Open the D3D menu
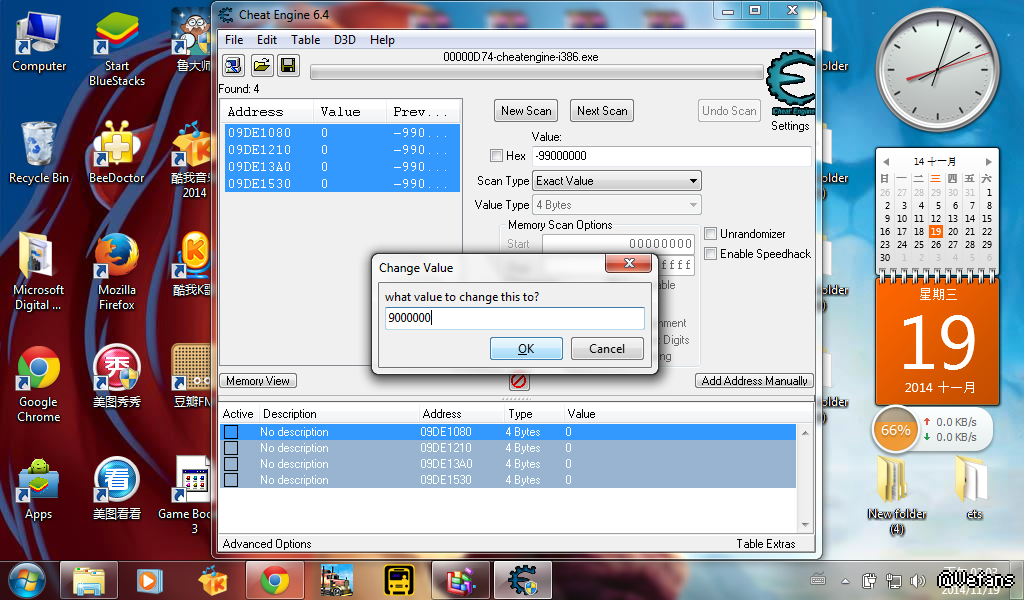 (345, 40)
